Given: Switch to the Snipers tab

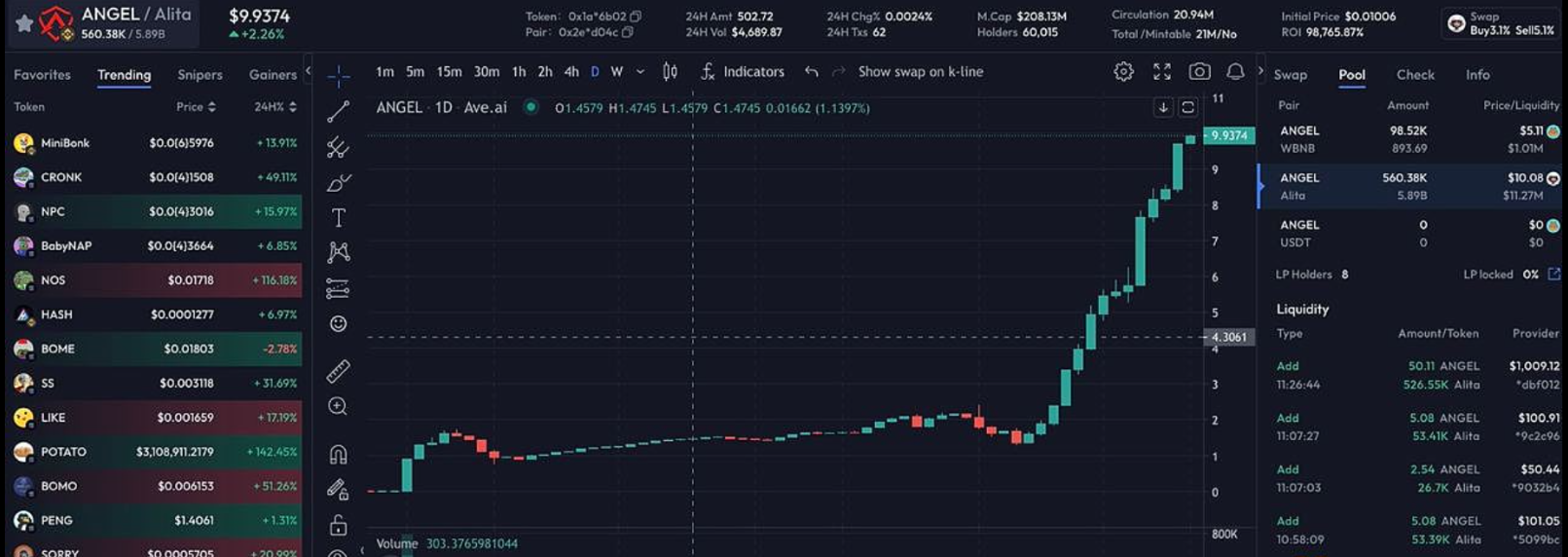Looking at the screenshot, I should tap(200, 75).
